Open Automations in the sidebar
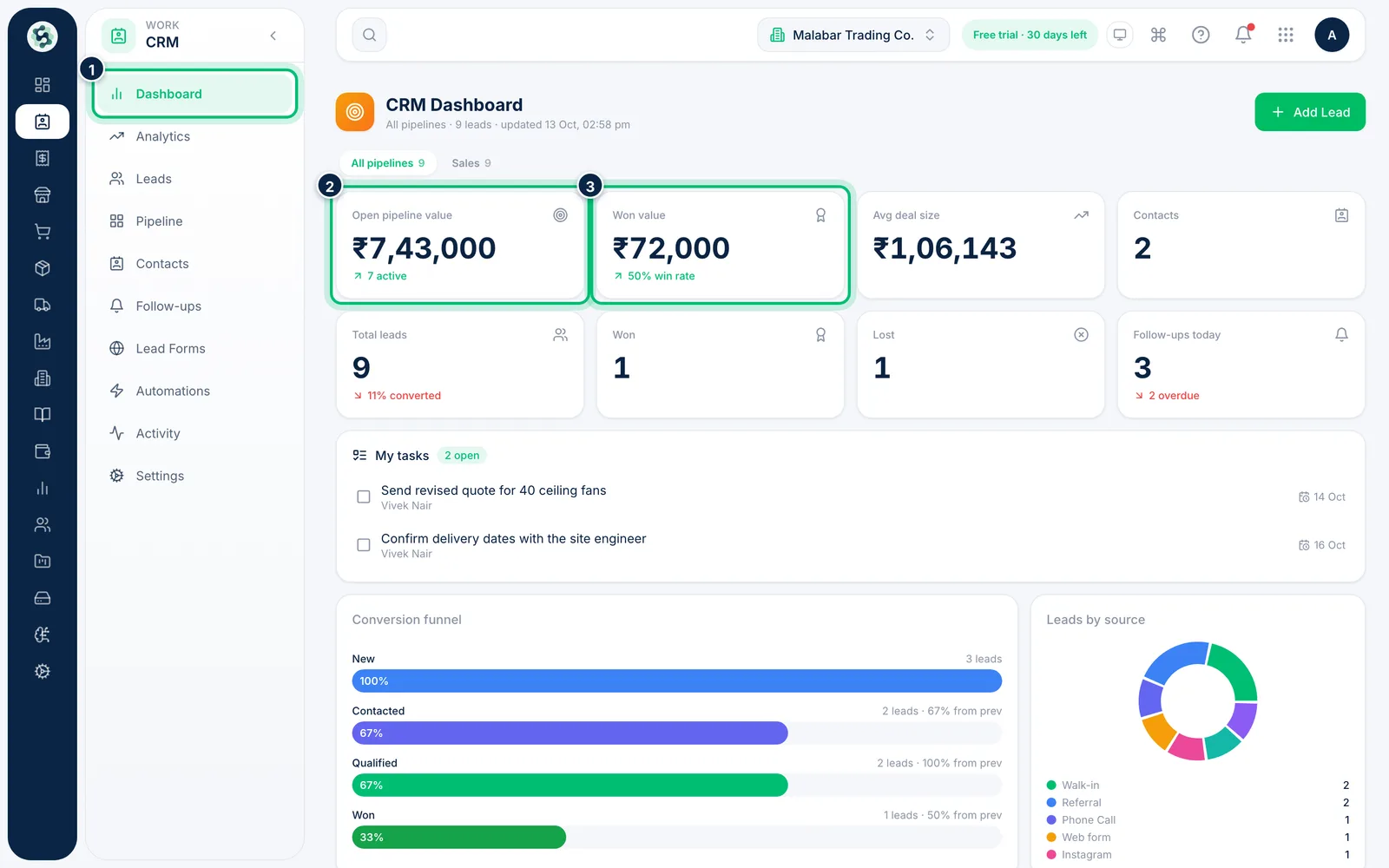Viewport: 1389px width, 868px height. 195,391
